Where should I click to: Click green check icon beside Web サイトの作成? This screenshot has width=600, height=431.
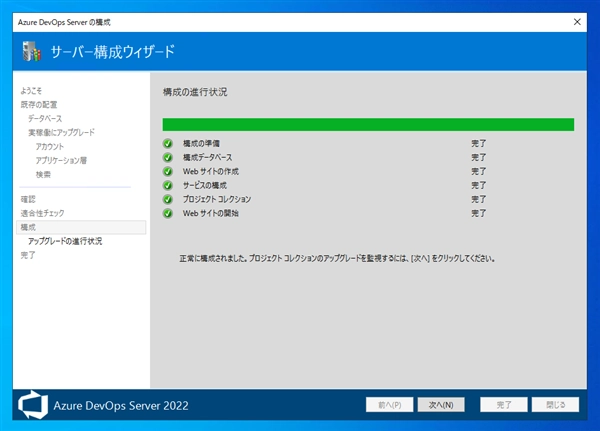tap(168, 171)
